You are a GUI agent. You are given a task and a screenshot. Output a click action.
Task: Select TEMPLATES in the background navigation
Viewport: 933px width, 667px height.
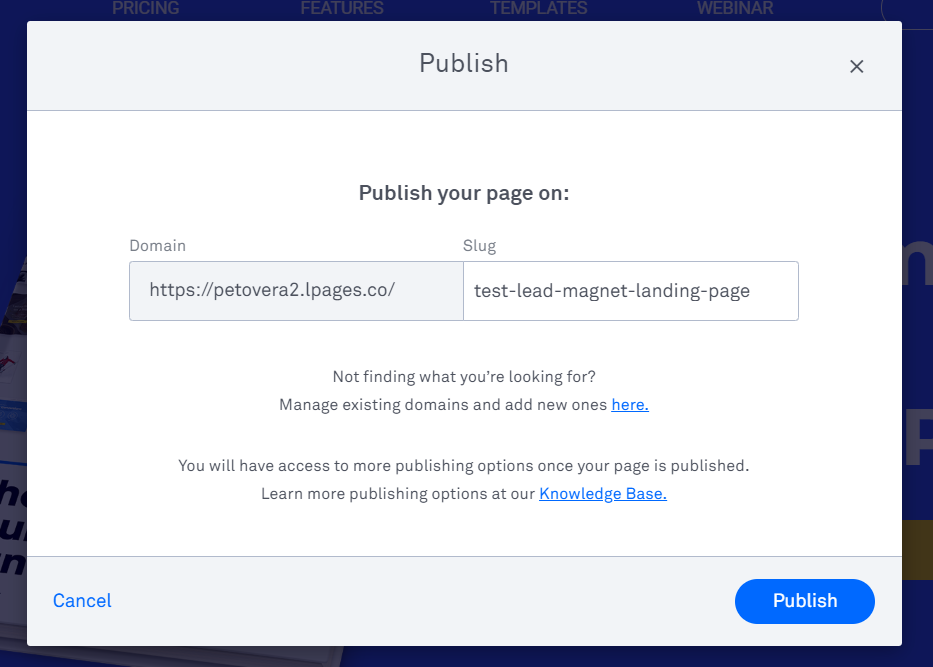(538, 9)
